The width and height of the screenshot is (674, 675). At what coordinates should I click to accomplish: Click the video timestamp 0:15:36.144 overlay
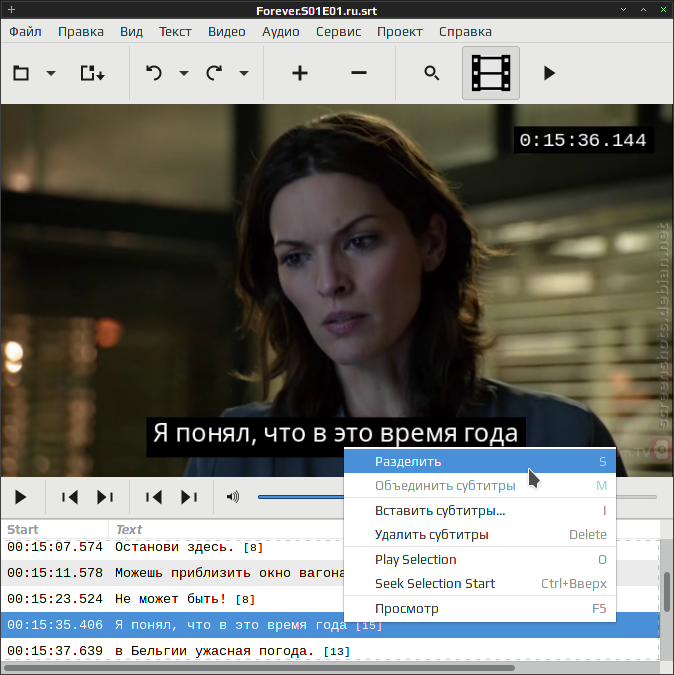(x=583, y=140)
